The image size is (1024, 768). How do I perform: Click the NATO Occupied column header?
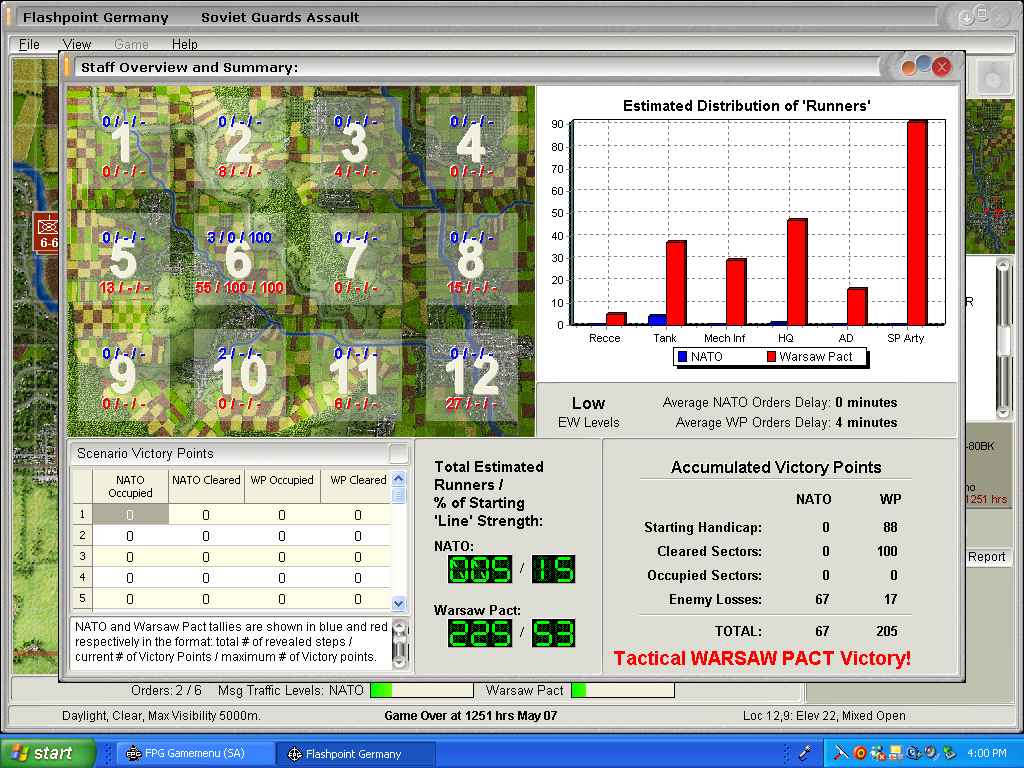pos(130,487)
